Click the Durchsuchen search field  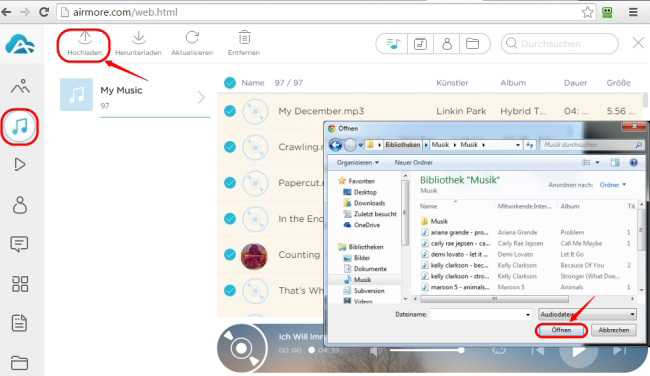point(560,44)
